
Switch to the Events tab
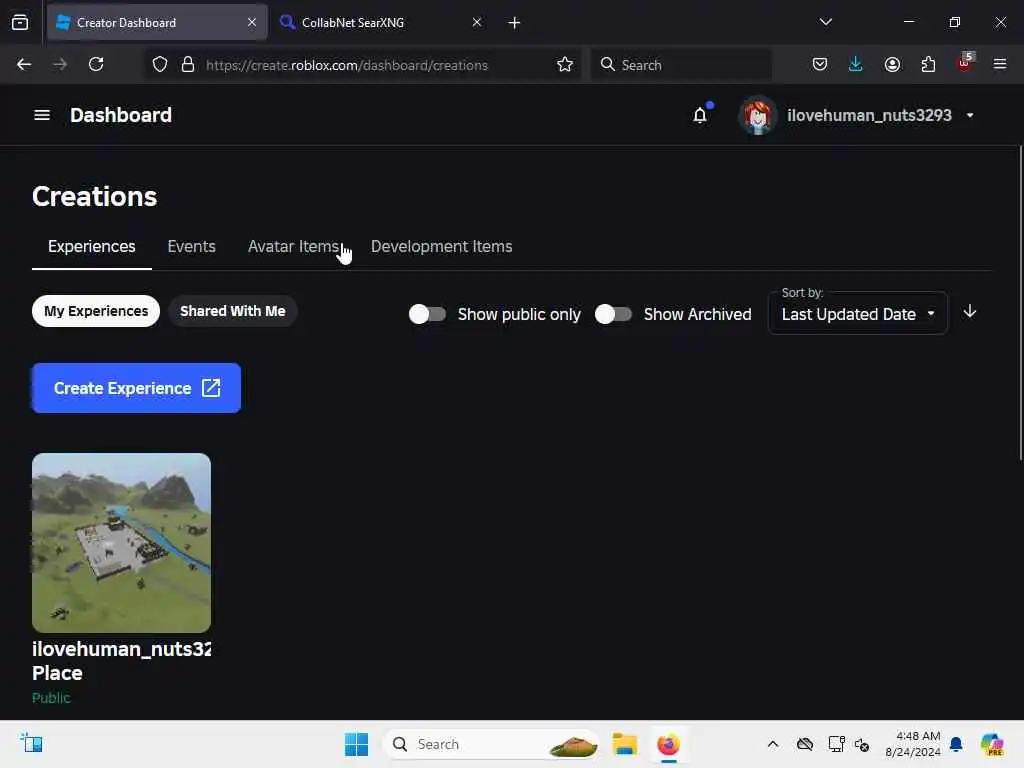click(191, 246)
